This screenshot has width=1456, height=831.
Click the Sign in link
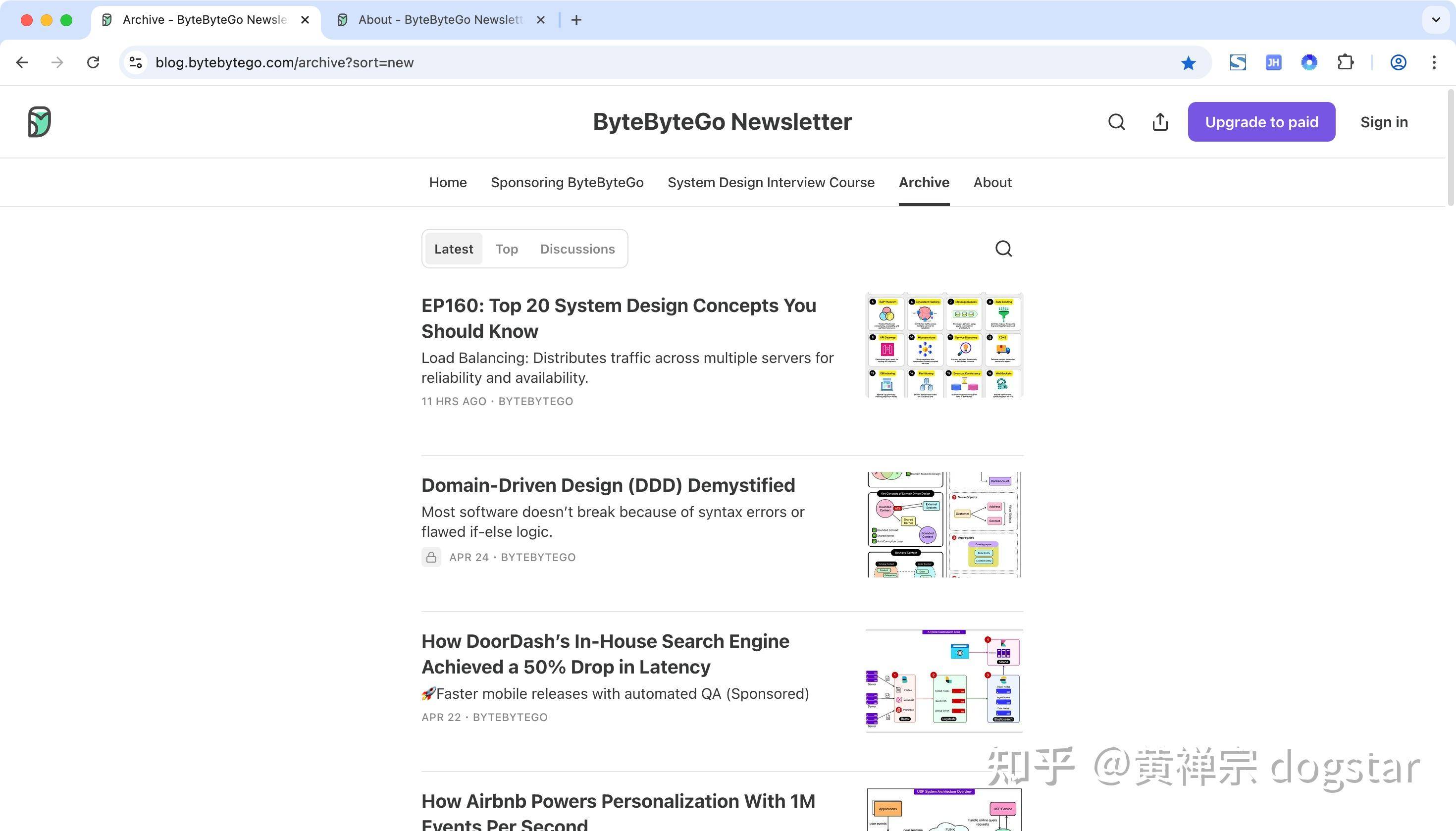1384,121
